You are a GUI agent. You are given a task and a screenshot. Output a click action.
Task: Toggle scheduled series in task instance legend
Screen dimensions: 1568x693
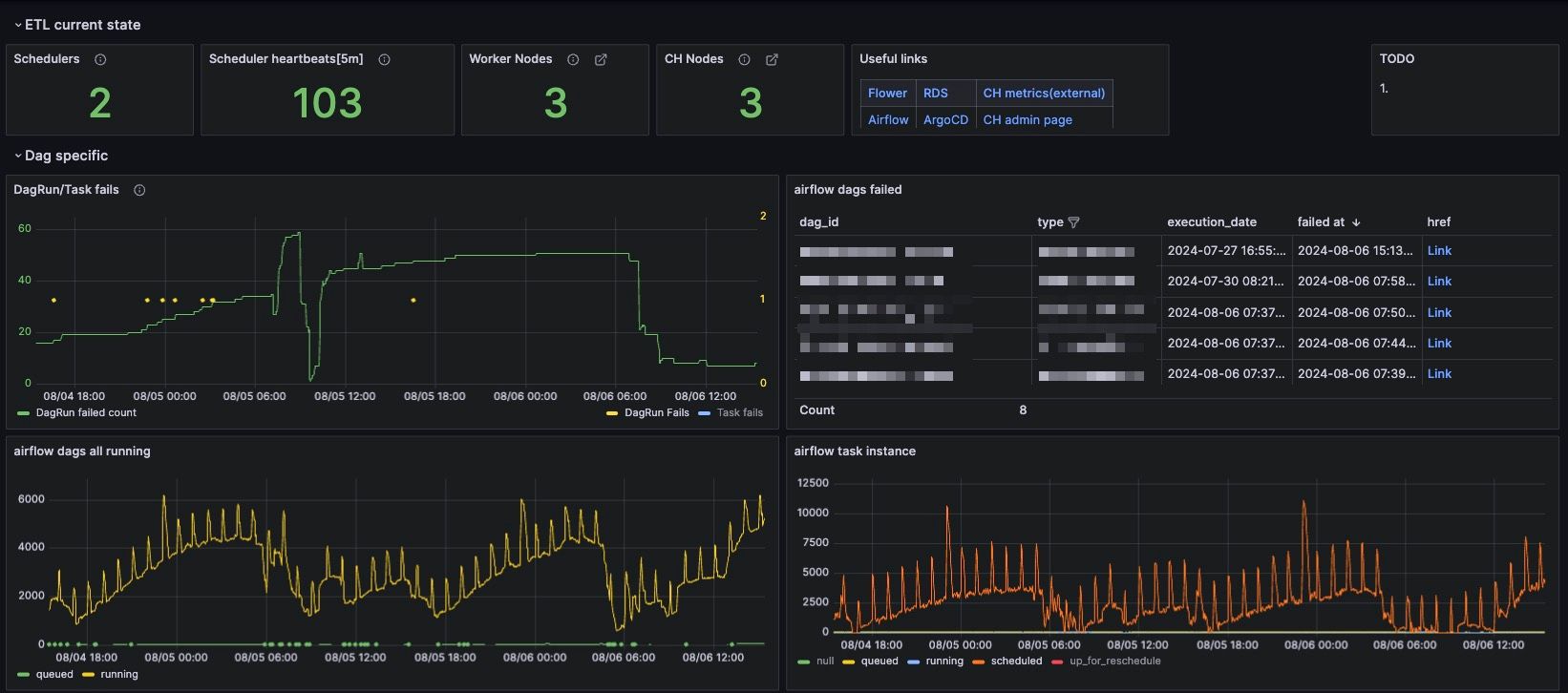[1015, 661]
